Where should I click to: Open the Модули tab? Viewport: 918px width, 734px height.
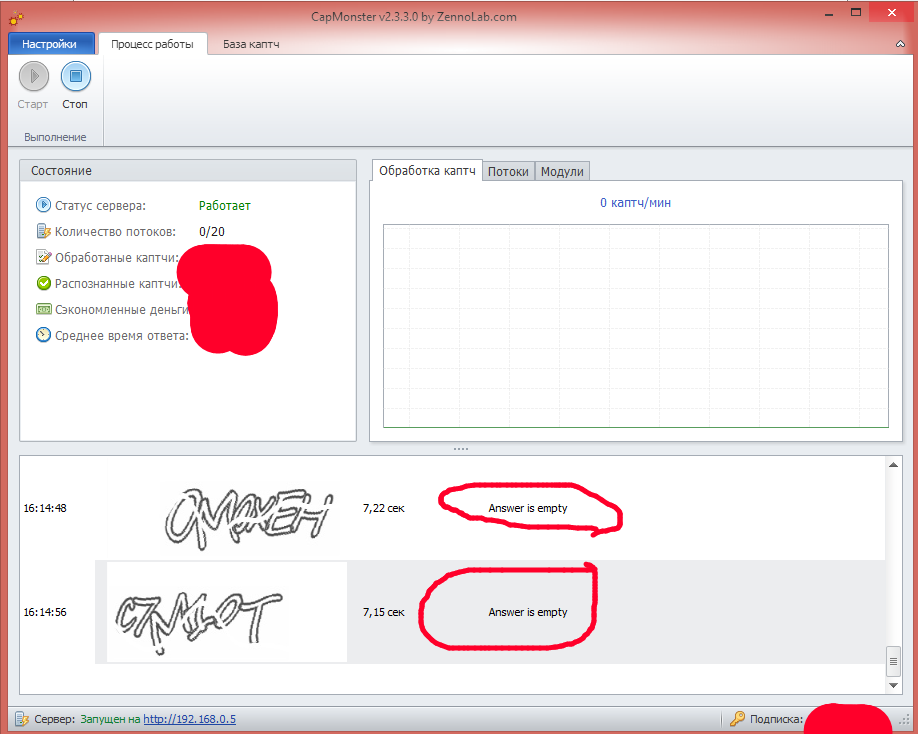(x=562, y=172)
